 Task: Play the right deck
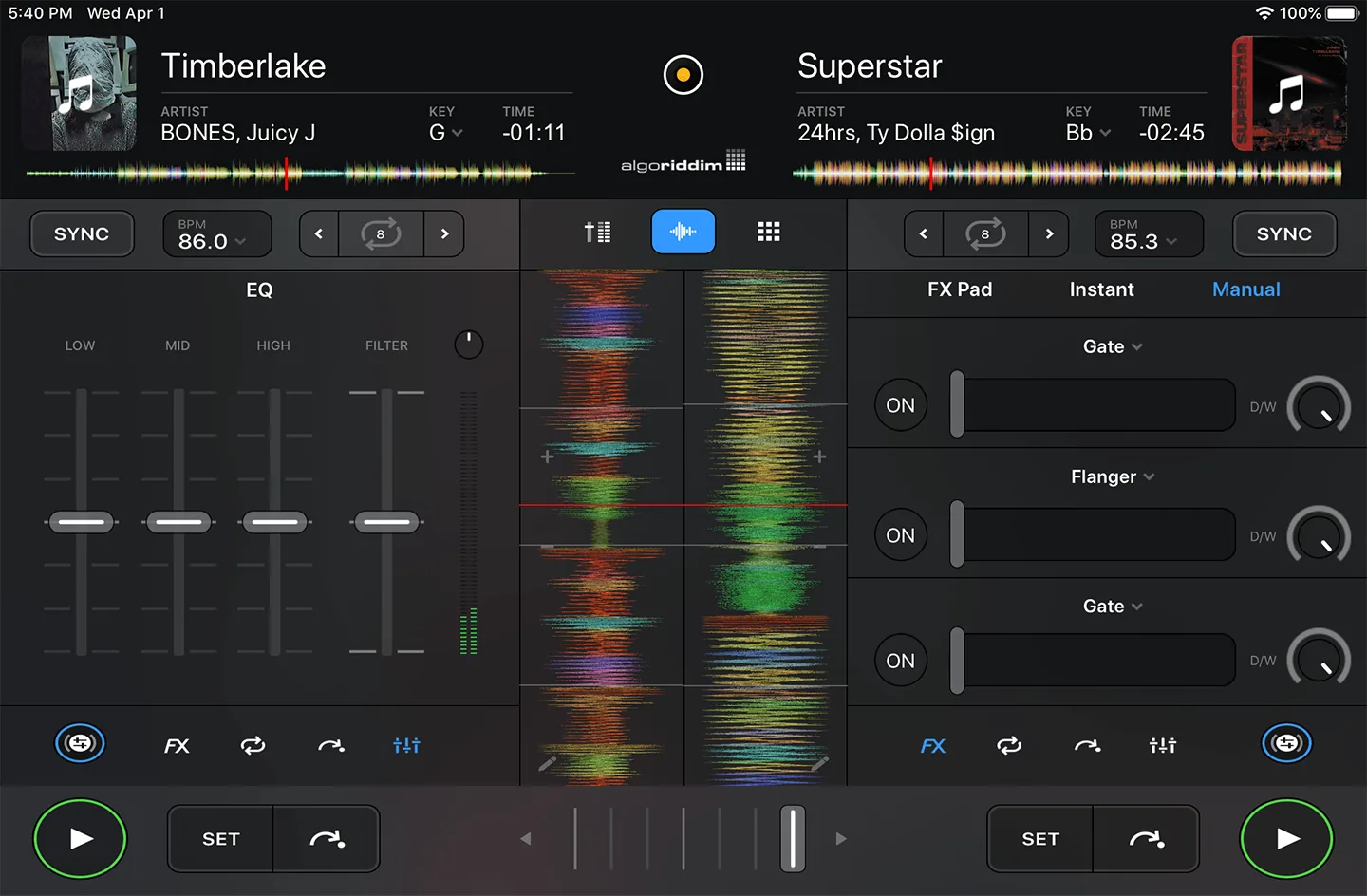pyautogui.click(x=1286, y=838)
